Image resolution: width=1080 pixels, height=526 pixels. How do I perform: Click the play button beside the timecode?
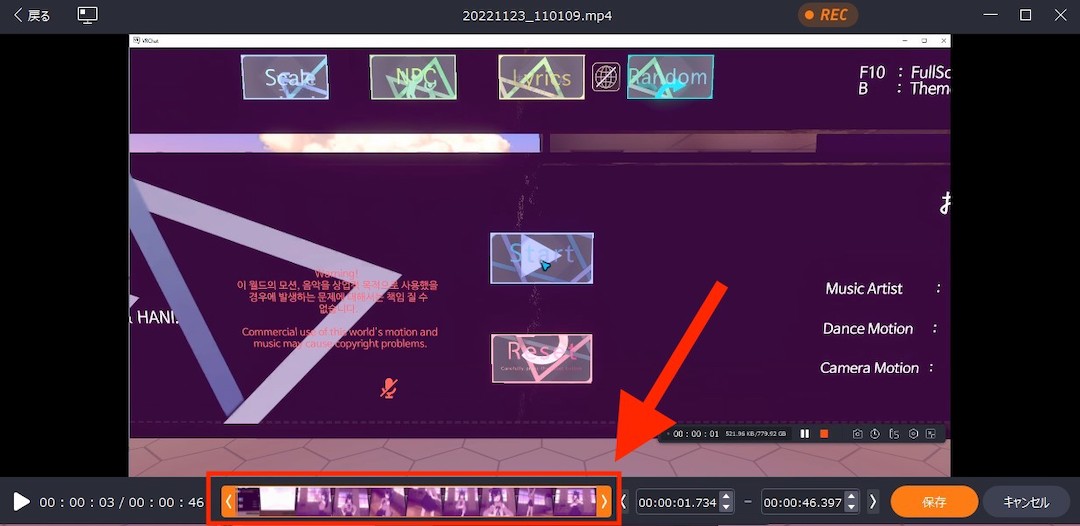coord(21,502)
